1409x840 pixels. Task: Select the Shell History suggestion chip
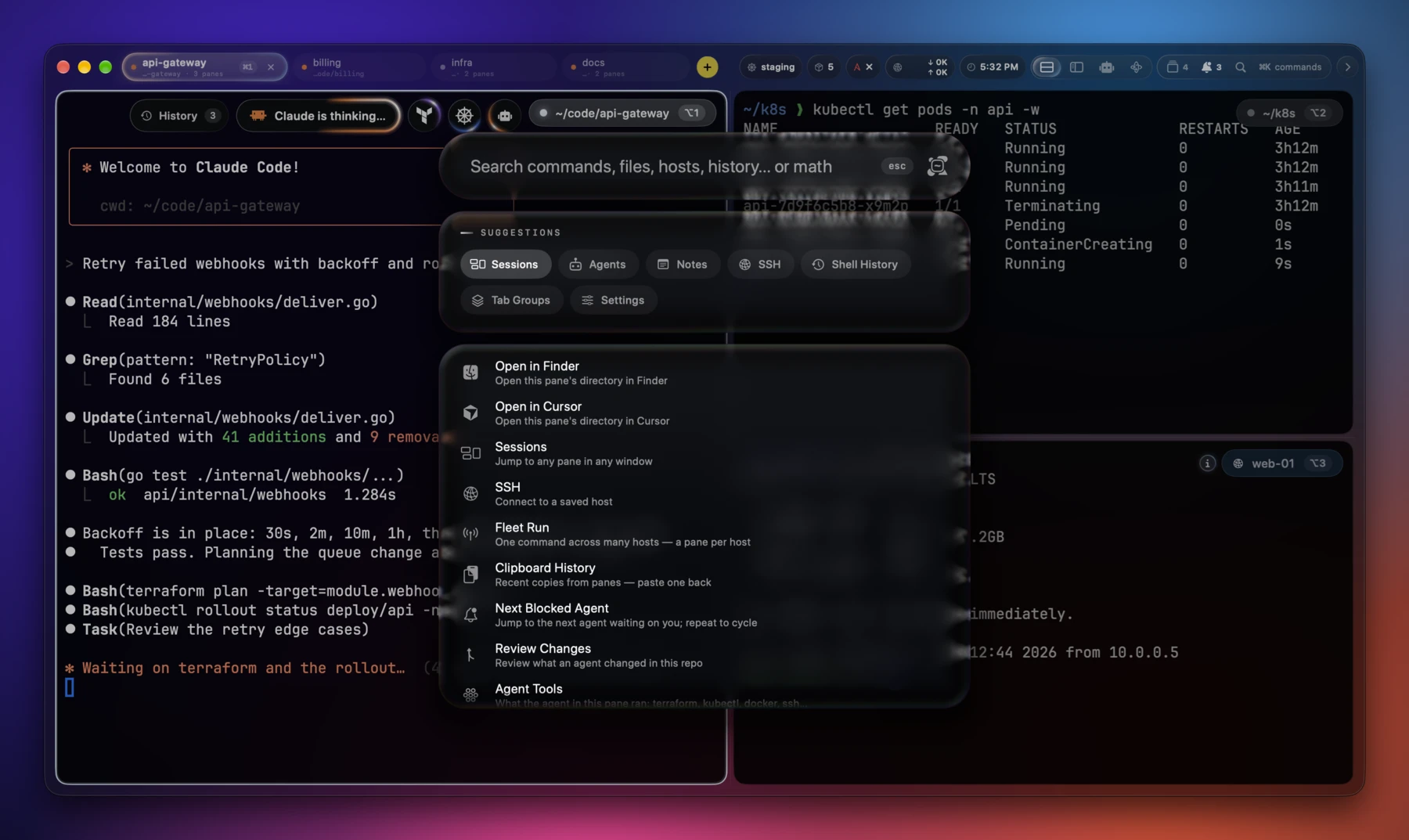point(855,265)
